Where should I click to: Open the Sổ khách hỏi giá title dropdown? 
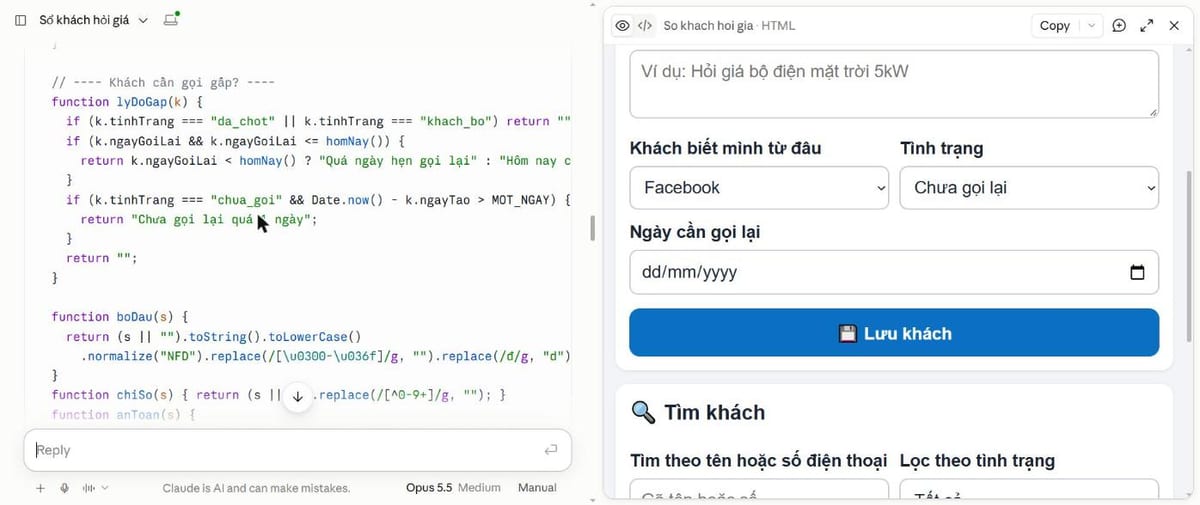click(x=93, y=20)
